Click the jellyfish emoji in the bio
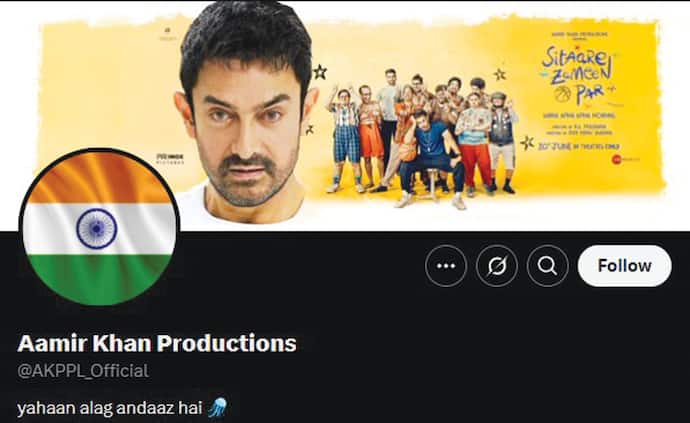The width and height of the screenshot is (690, 423). point(217,408)
